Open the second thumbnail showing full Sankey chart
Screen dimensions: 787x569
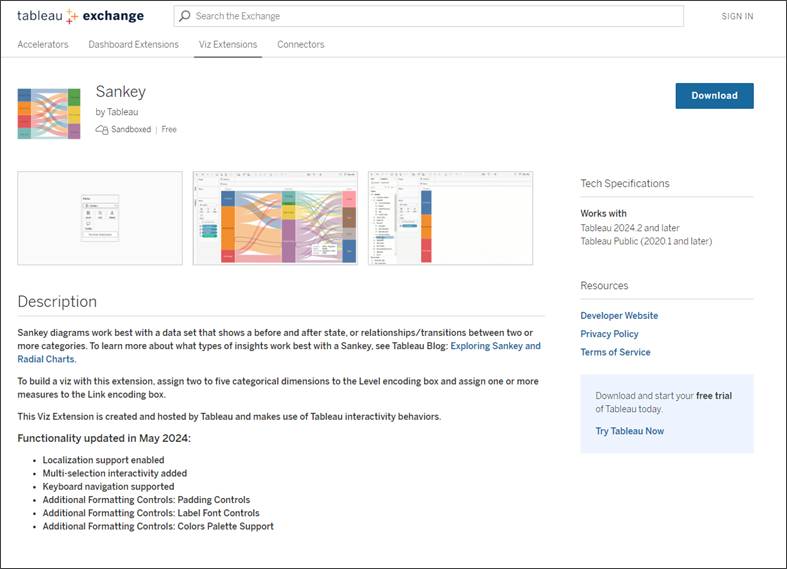(275, 218)
